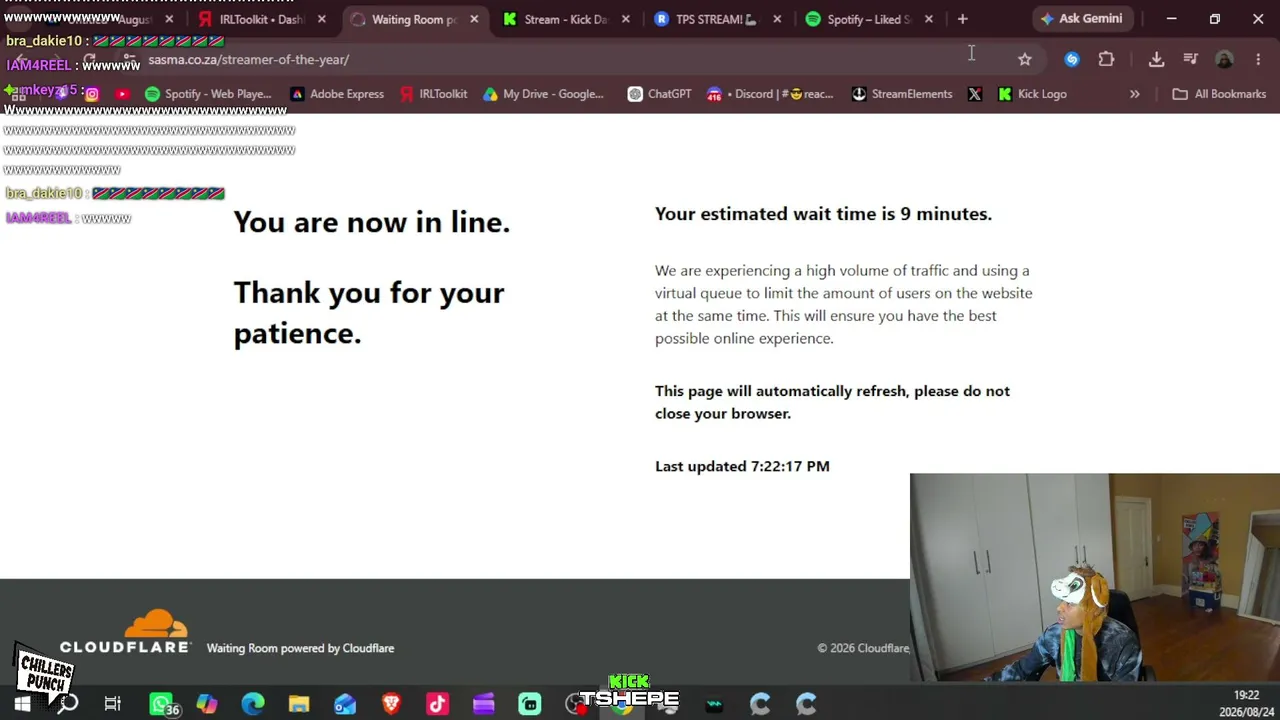1280x720 pixels.
Task: Open Microsoft Edge from the taskbar
Action: click(253, 704)
